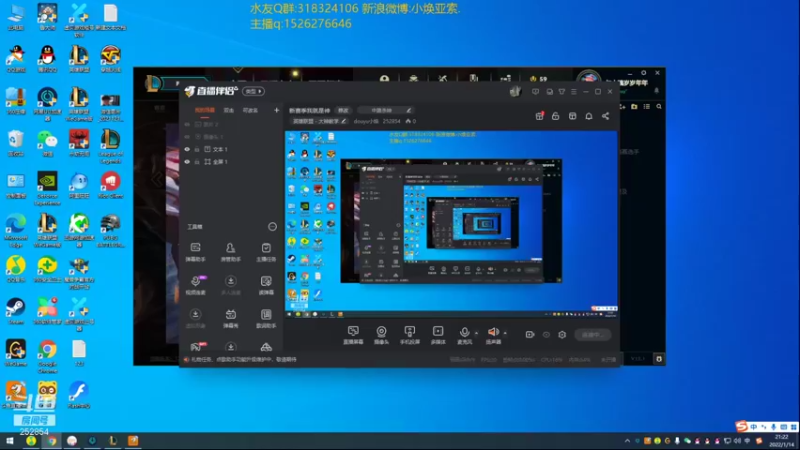Click the Steam desktop icon
The width and height of the screenshot is (800, 450).
pos(16,311)
